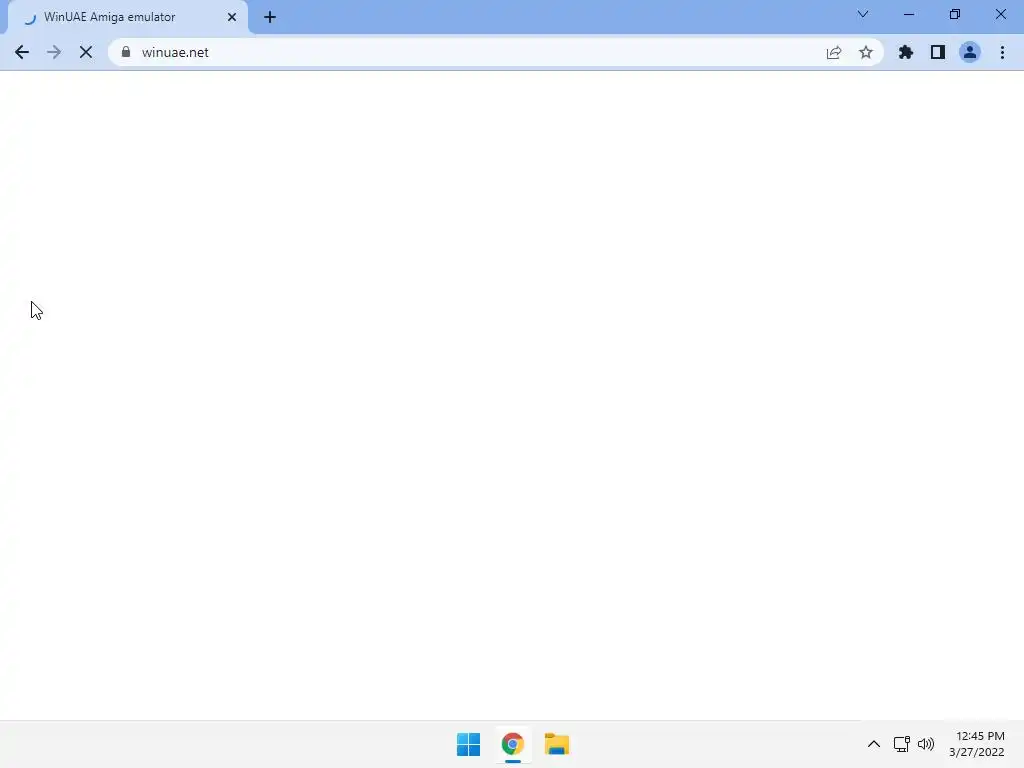Click the Chrome taskbar icon
The width and height of the screenshot is (1024, 768).
[513, 744]
